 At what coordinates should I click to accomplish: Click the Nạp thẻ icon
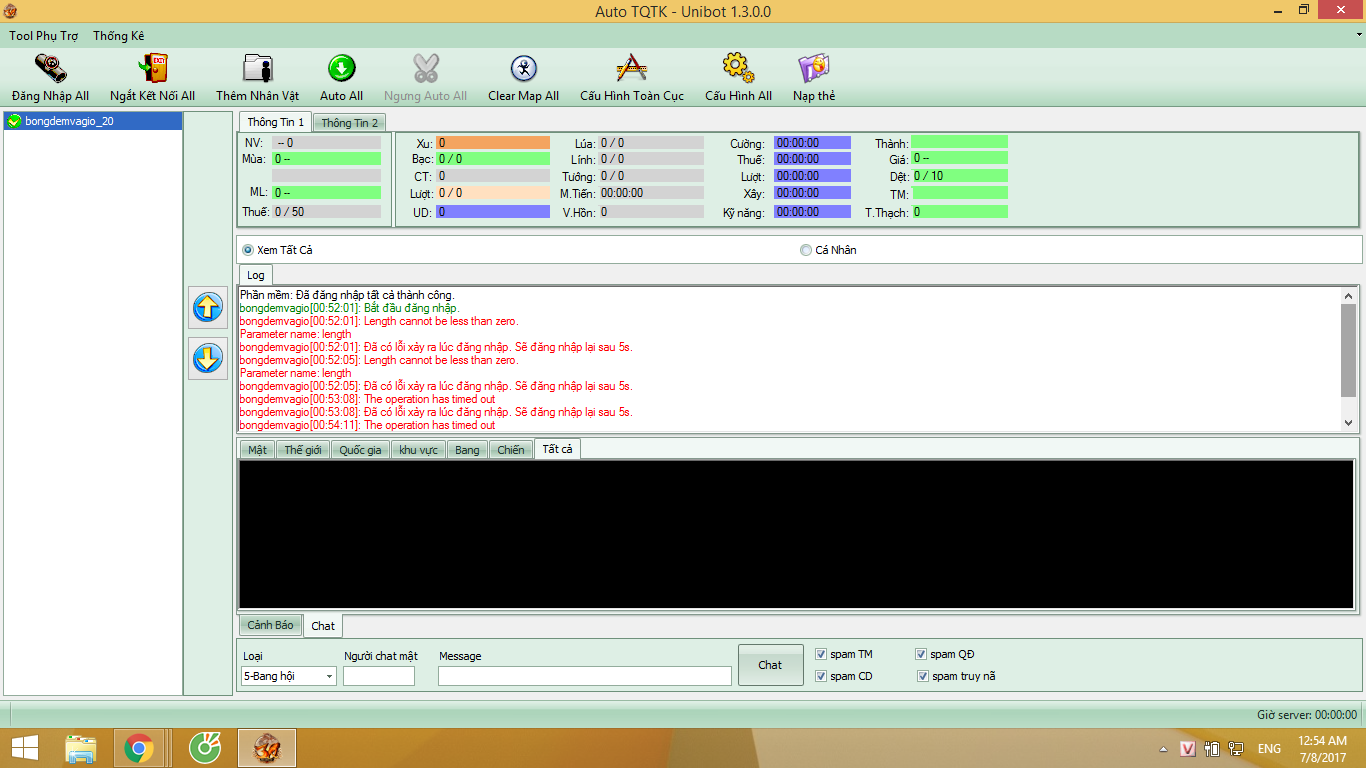click(814, 68)
